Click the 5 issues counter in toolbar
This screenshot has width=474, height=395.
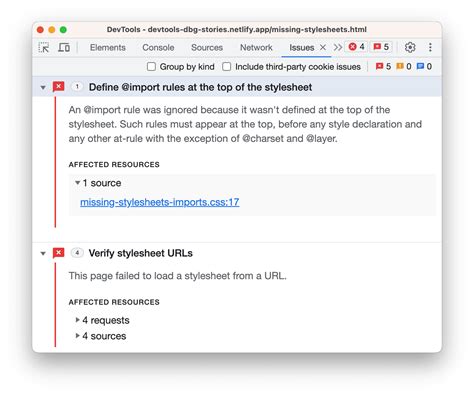pos(381,47)
